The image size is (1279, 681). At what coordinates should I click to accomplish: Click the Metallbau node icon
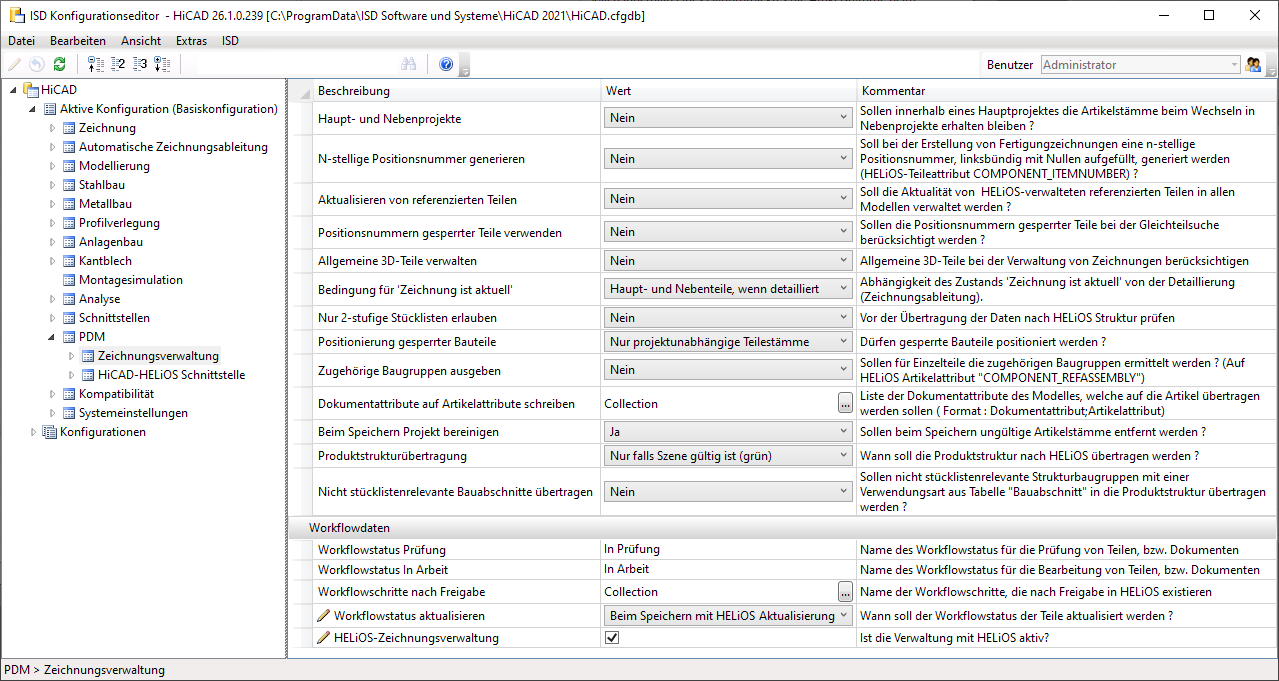coord(69,204)
